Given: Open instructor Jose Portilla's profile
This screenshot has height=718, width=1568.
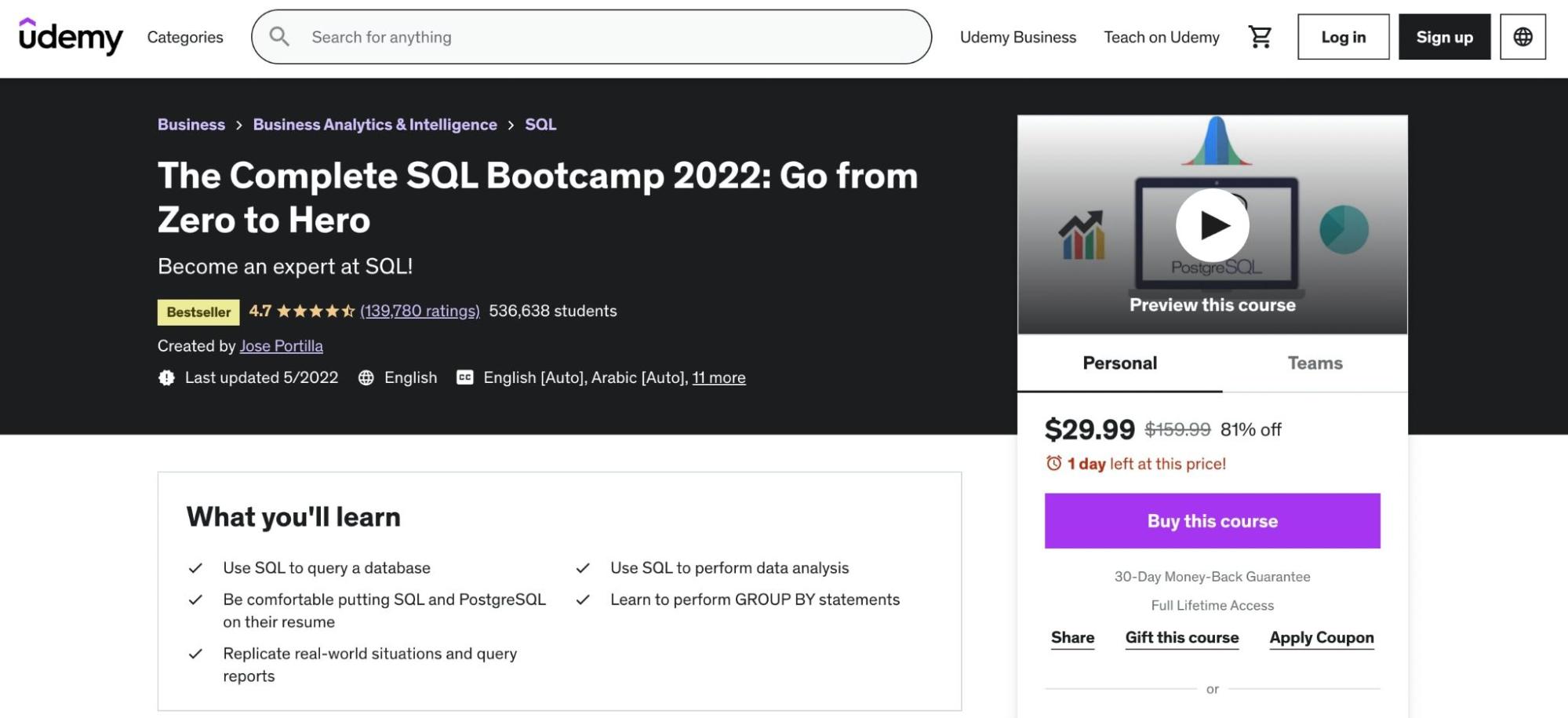Looking at the screenshot, I should tap(281, 345).
